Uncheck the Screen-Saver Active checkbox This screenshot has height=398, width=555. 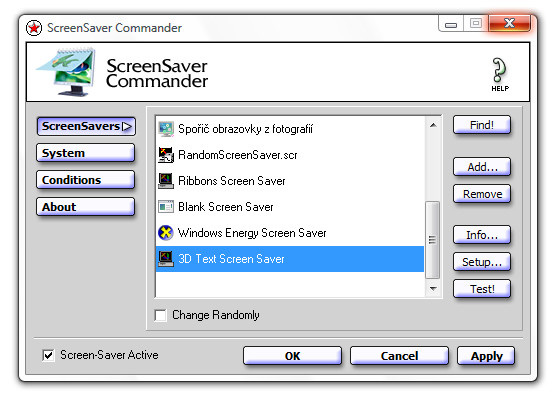click(x=48, y=355)
